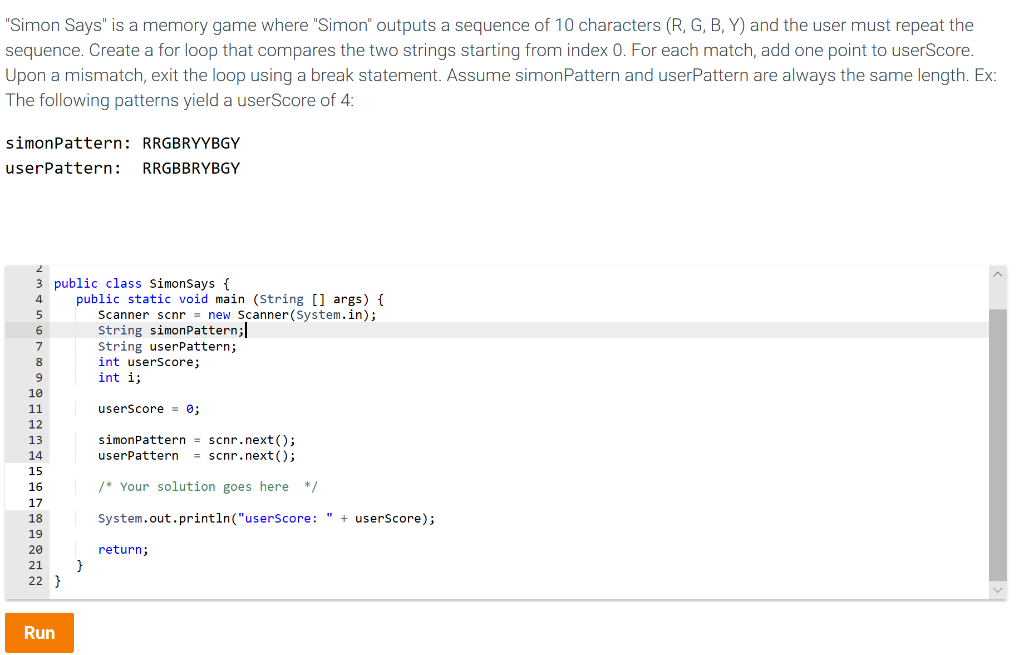Click line number 22 in the gutter
The height and width of the screenshot is (655, 1024).
[x=35, y=580]
